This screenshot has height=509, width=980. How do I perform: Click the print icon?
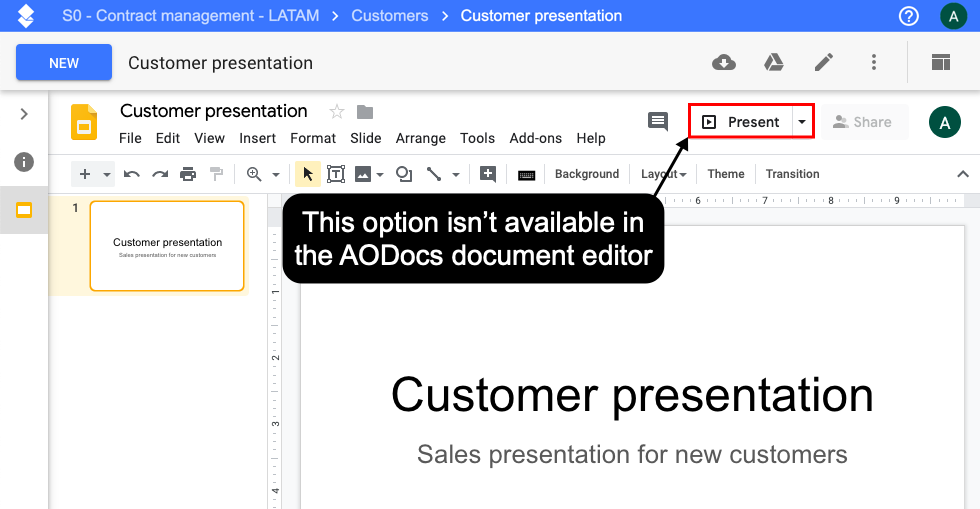click(188, 174)
